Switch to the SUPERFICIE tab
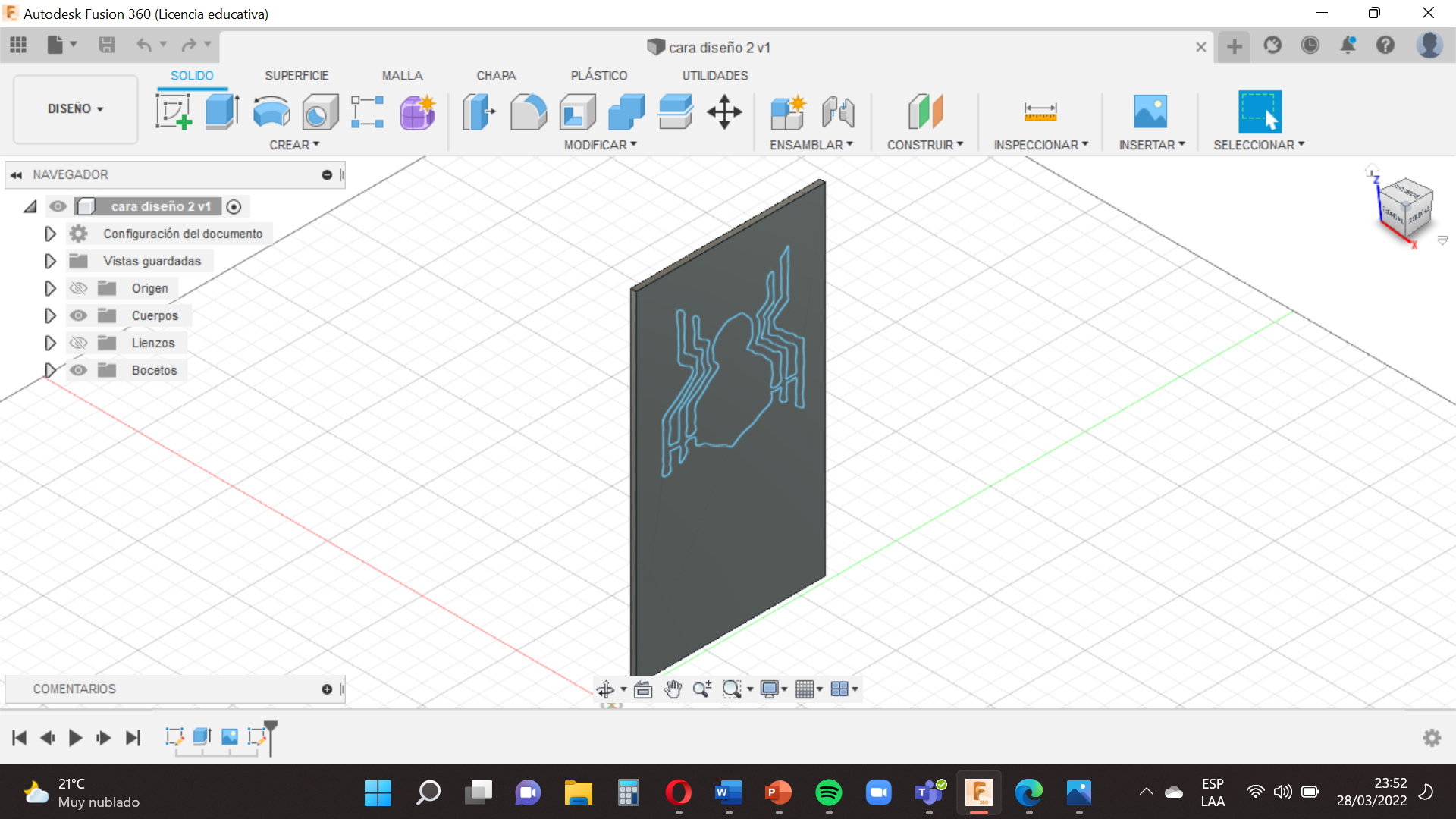Image resolution: width=1456 pixels, height=819 pixels. [297, 76]
